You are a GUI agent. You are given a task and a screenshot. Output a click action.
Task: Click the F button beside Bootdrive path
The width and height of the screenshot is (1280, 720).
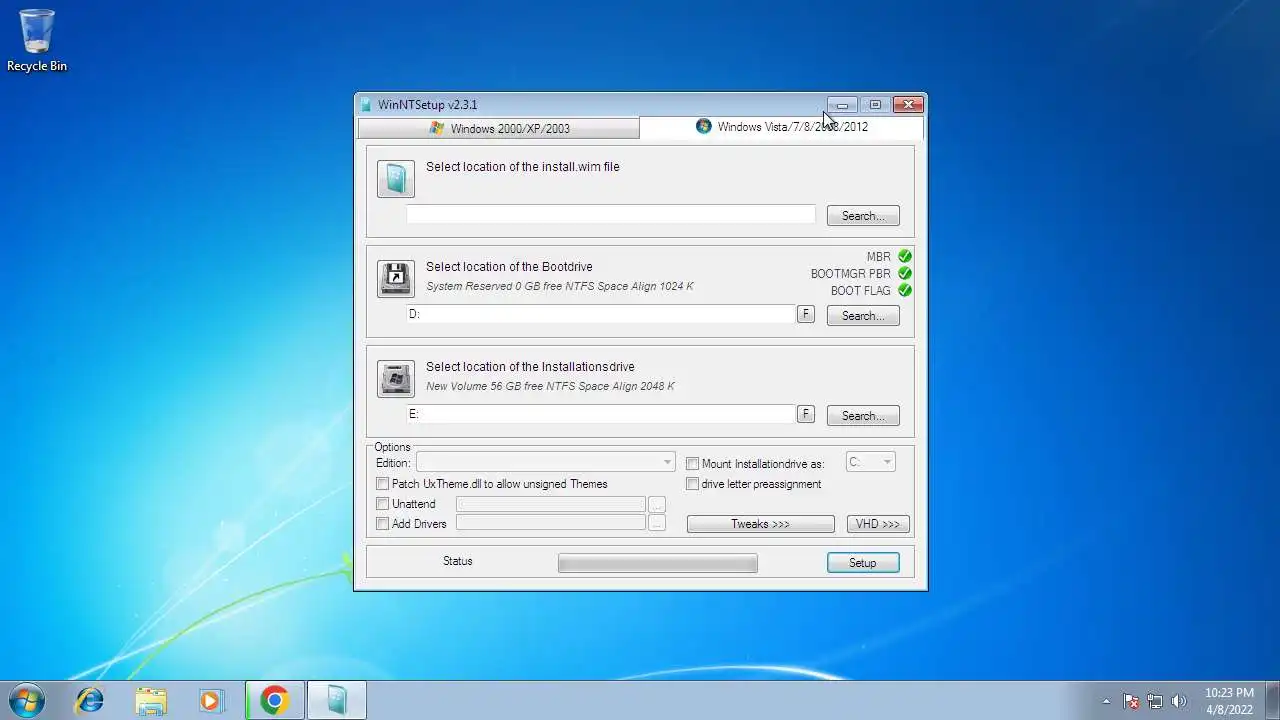click(x=806, y=314)
